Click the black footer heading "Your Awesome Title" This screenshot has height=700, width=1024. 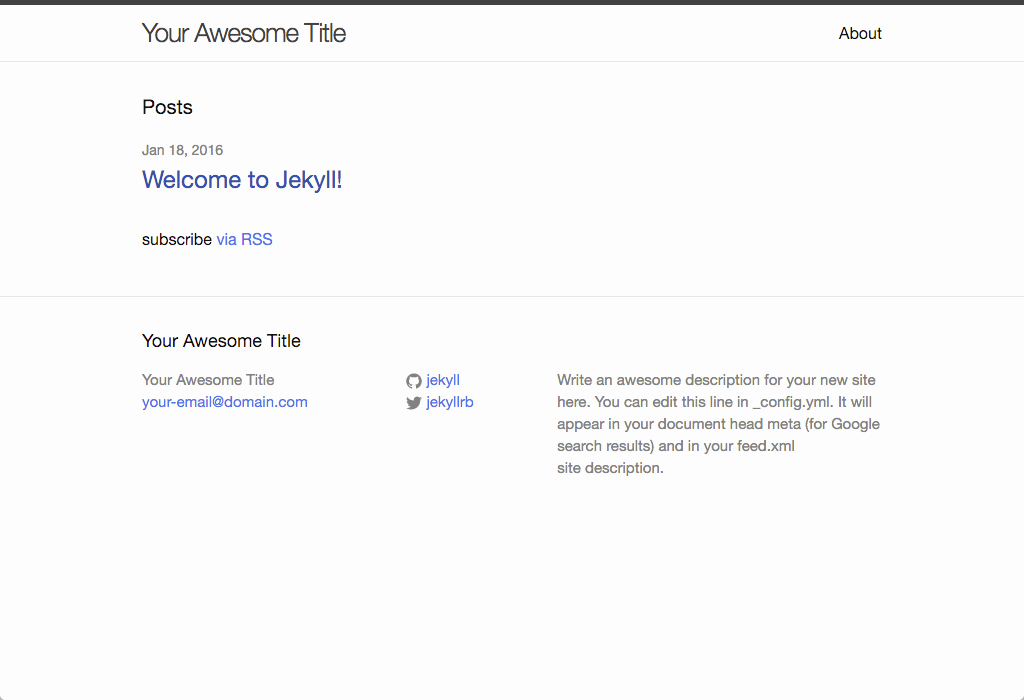click(221, 341)
